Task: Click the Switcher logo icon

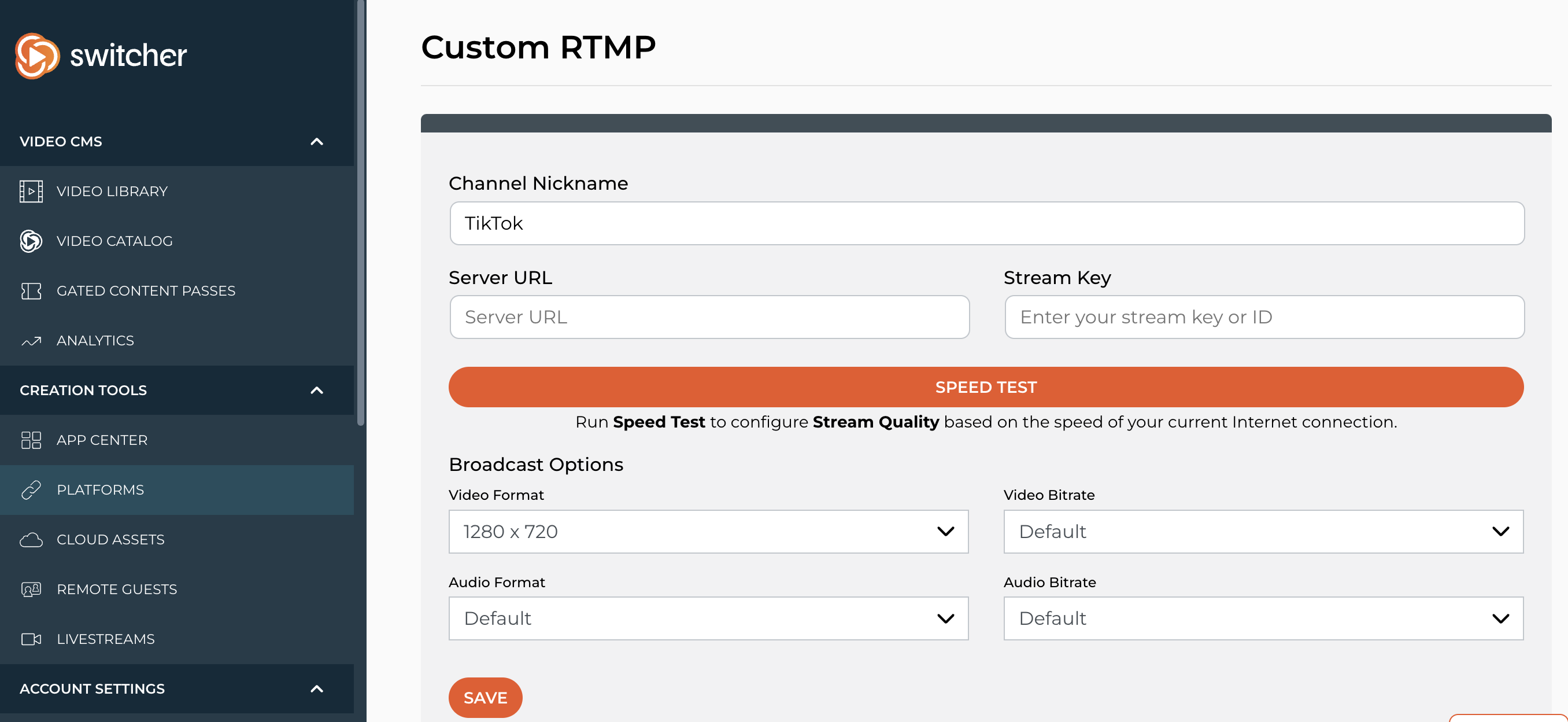Action: tap(37, 56)
